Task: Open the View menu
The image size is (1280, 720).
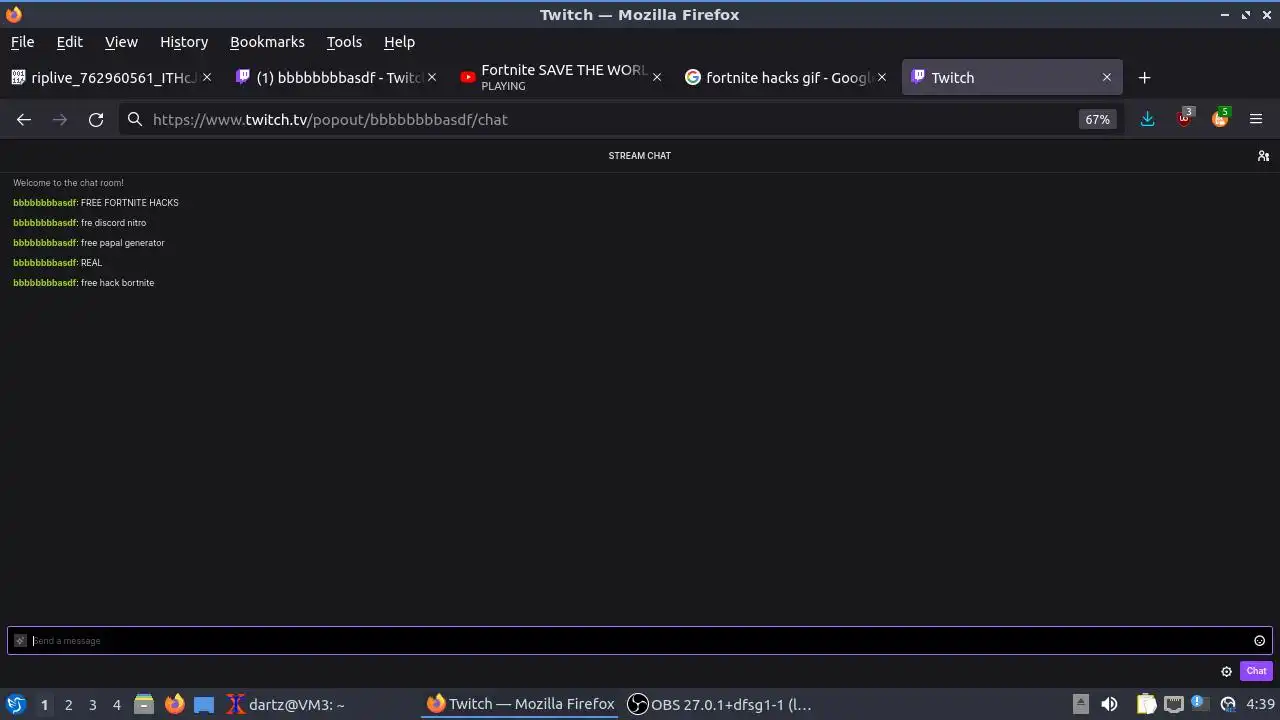Action: (x=121, y=42)
